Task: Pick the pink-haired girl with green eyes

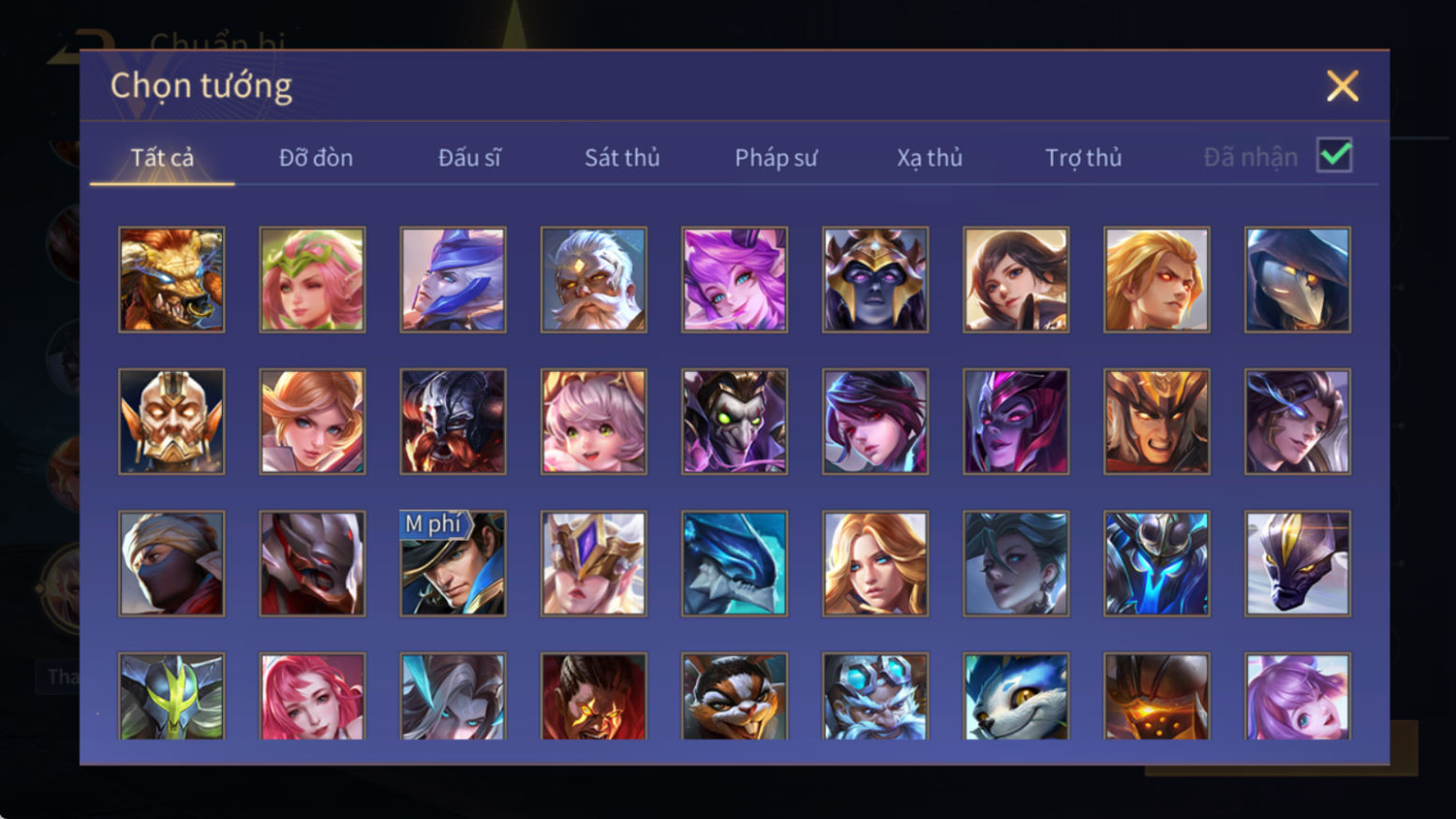Action: 593,422
